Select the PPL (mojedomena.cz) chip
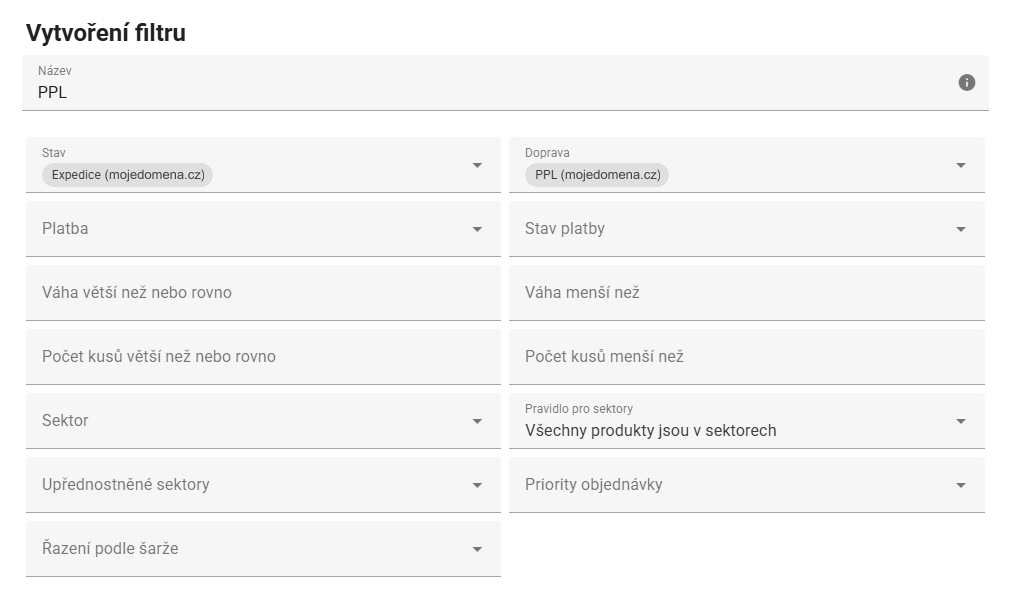 pyautogui.click(x=597, y=175)
